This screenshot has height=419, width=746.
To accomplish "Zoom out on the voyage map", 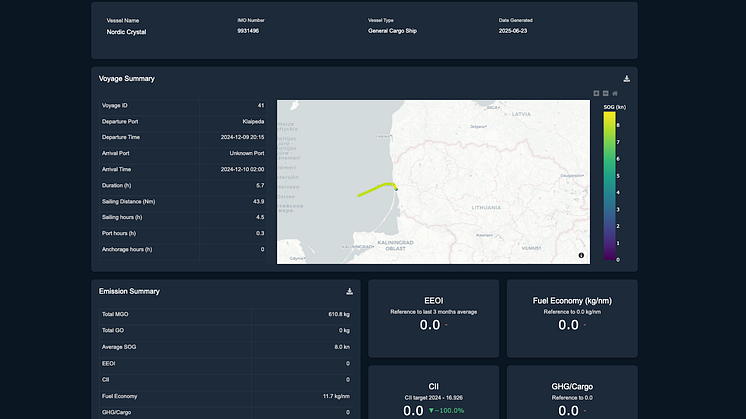I will click(x=605, y=93).
